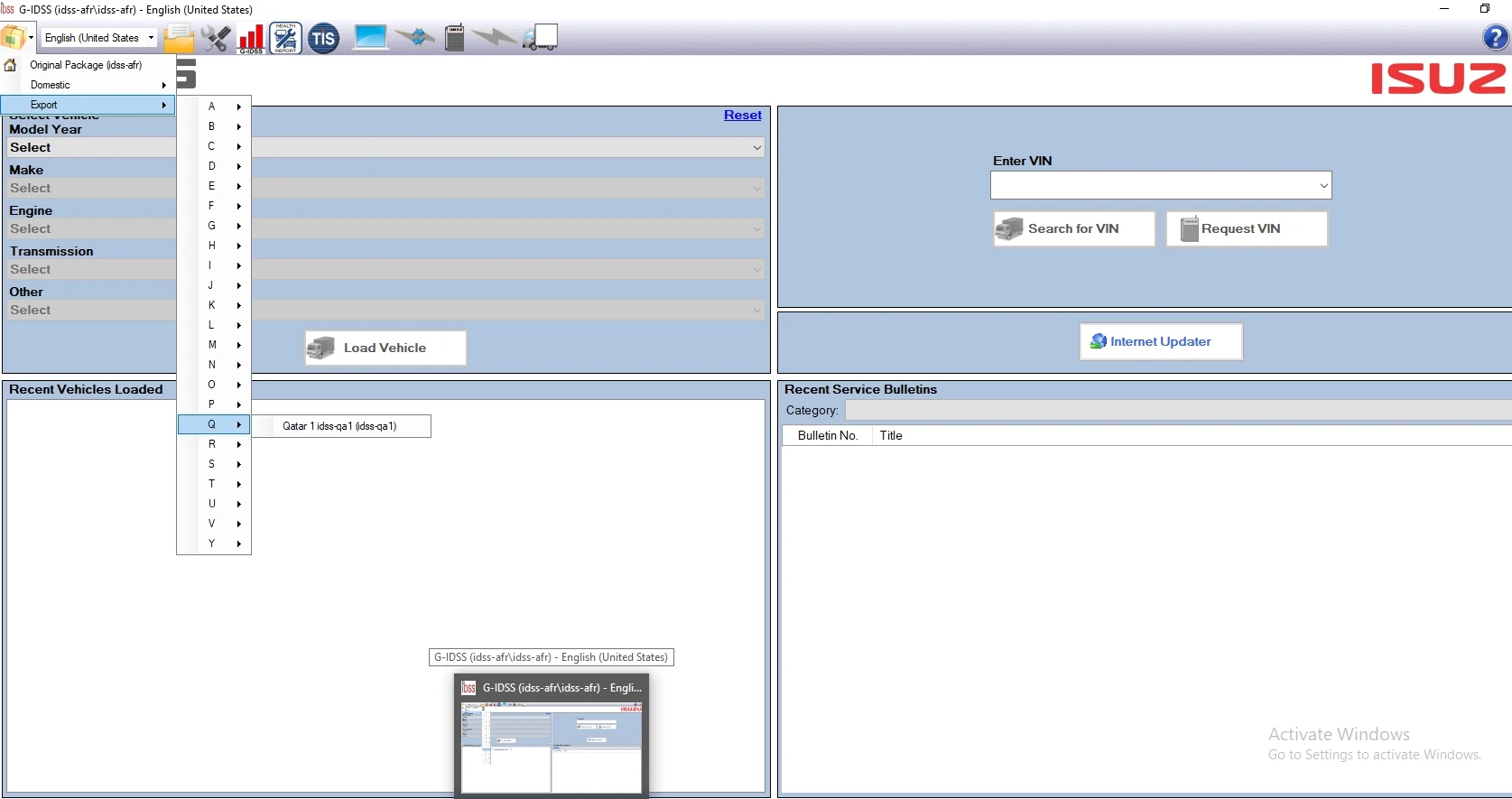Expand the F country submenu
The height and width of the screenshot is (799, 1512).
pyautogui.click(x=214, y=206)
